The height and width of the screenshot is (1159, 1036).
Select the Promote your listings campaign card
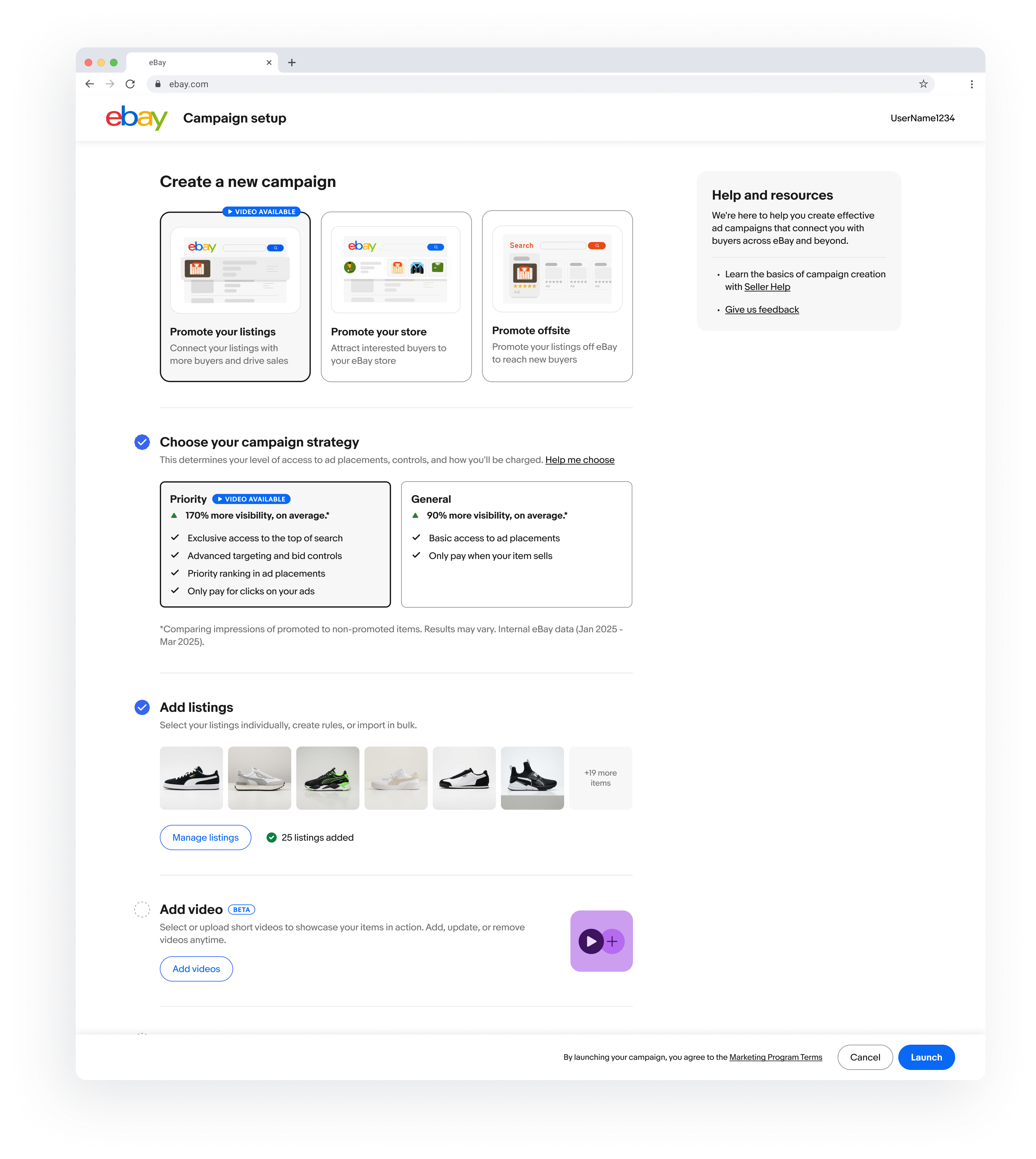235,297
